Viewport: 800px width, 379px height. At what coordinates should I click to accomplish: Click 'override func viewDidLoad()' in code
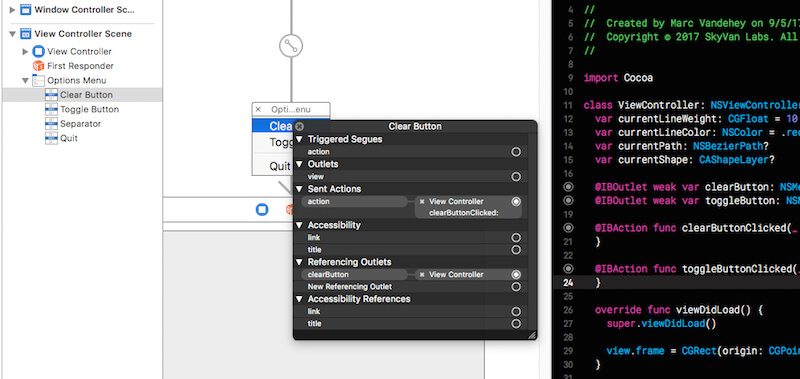[679, 310]
